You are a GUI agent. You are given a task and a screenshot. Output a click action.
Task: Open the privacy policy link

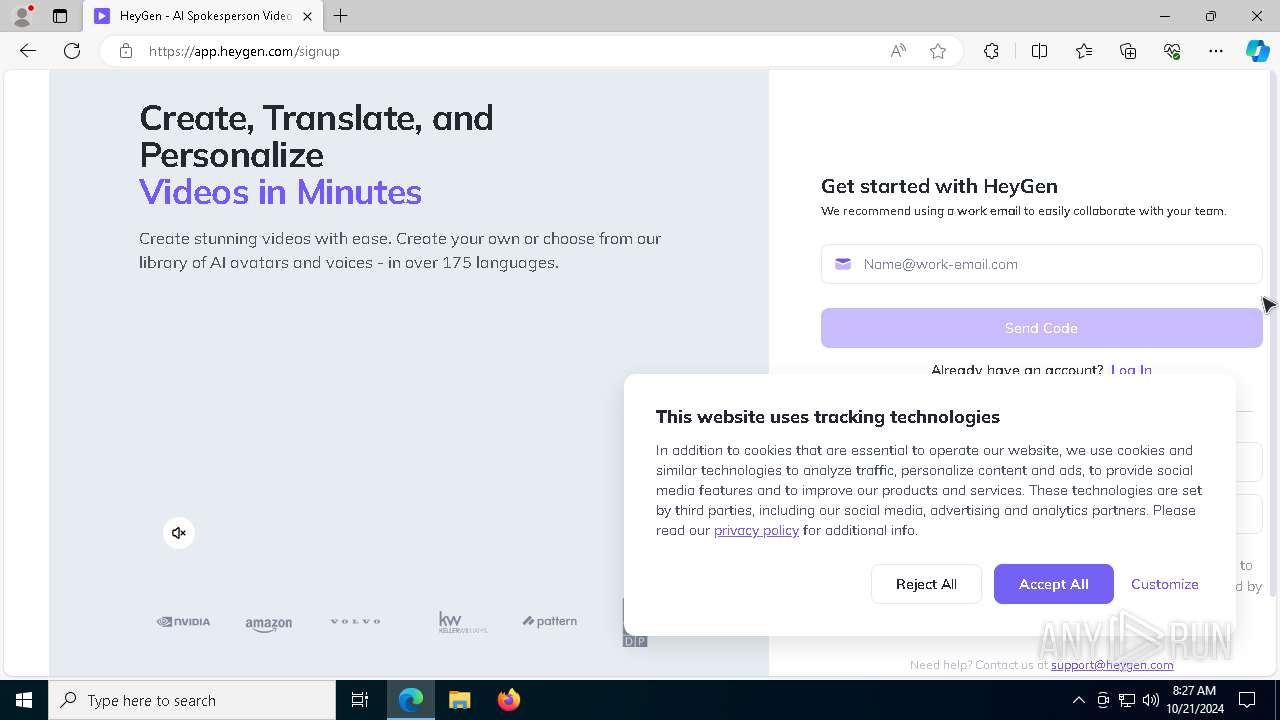[756, 530]
